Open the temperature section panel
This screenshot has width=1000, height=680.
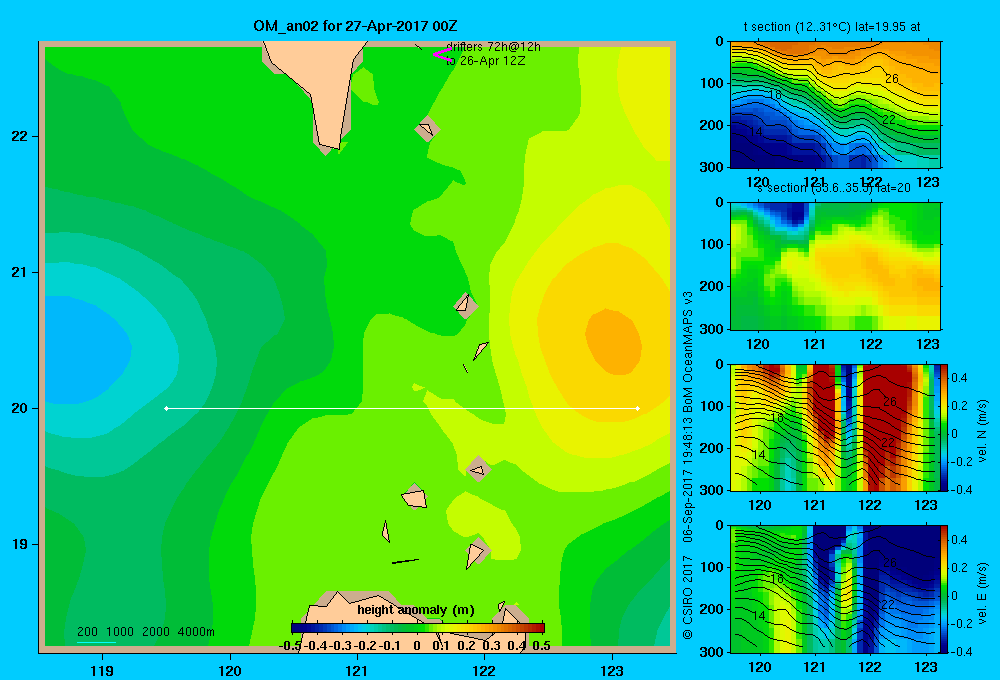835,105
